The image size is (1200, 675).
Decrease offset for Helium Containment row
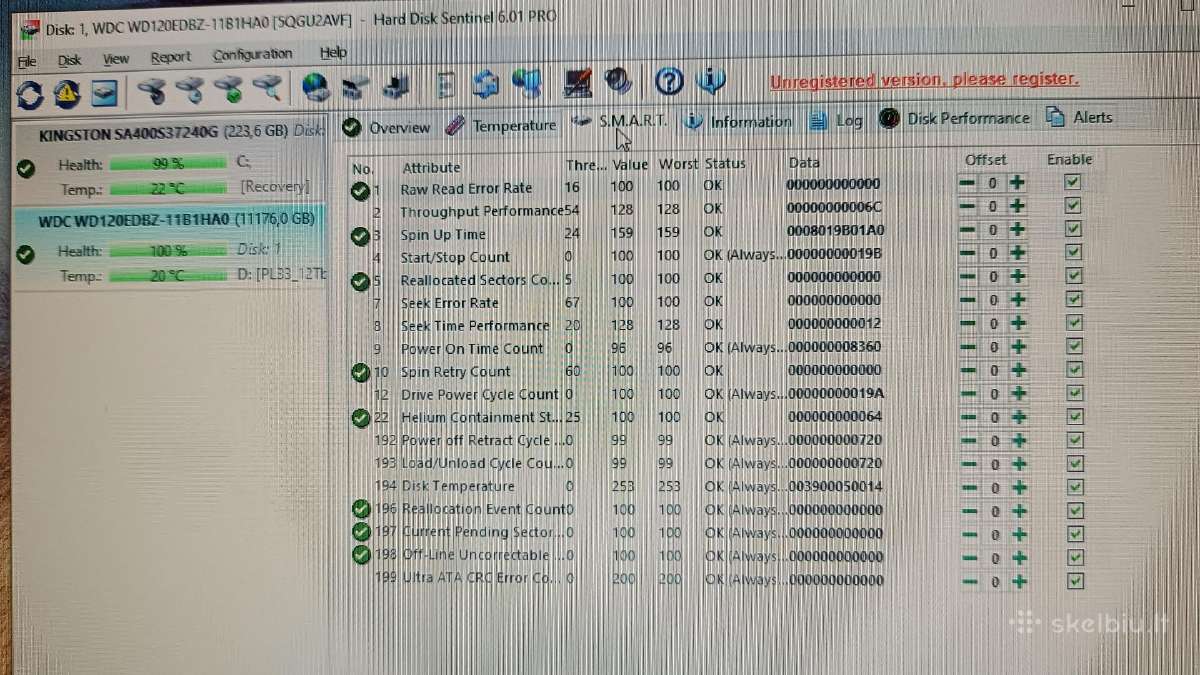click(968, 418)
